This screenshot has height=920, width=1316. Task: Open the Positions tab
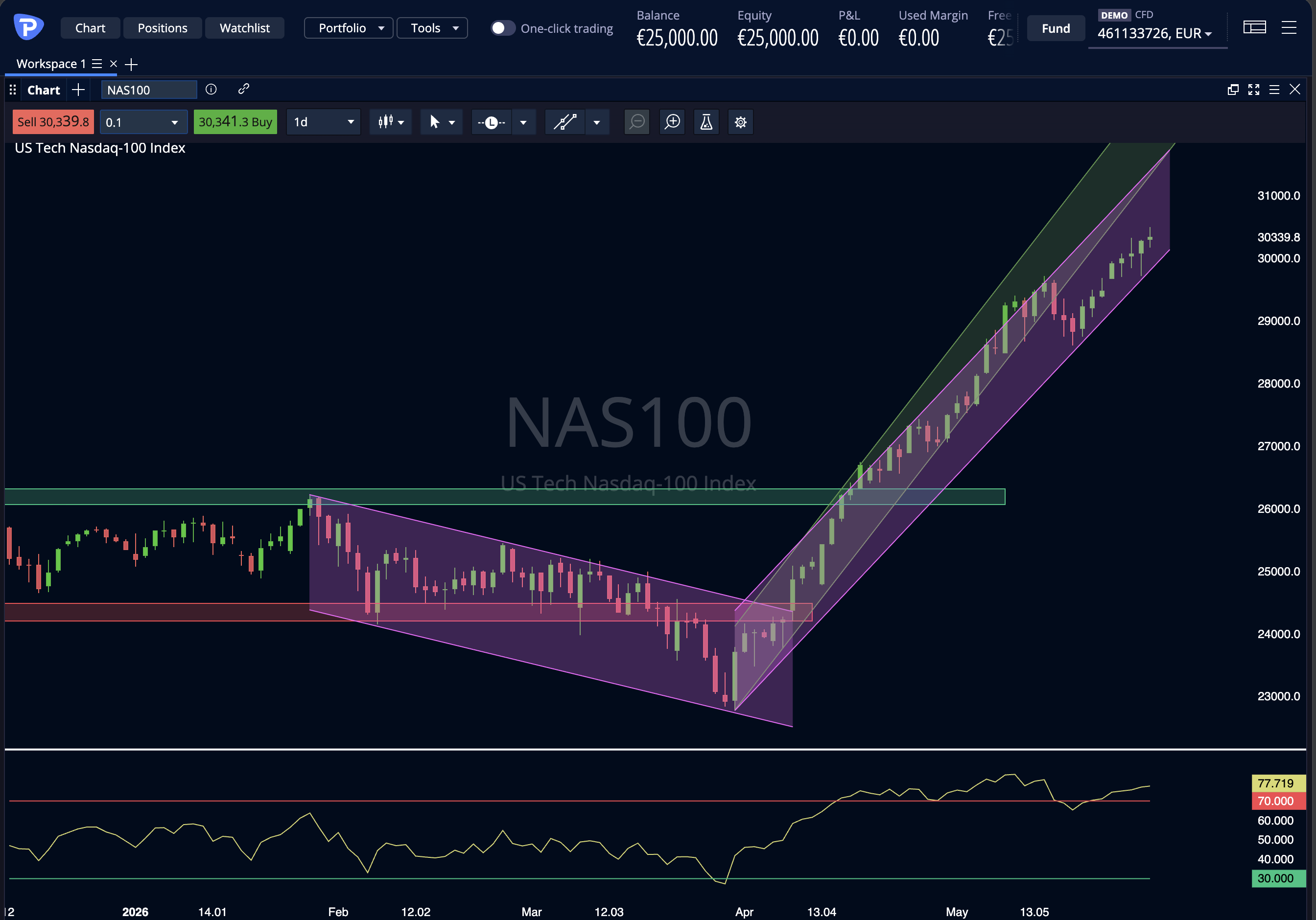pos(162,28)
